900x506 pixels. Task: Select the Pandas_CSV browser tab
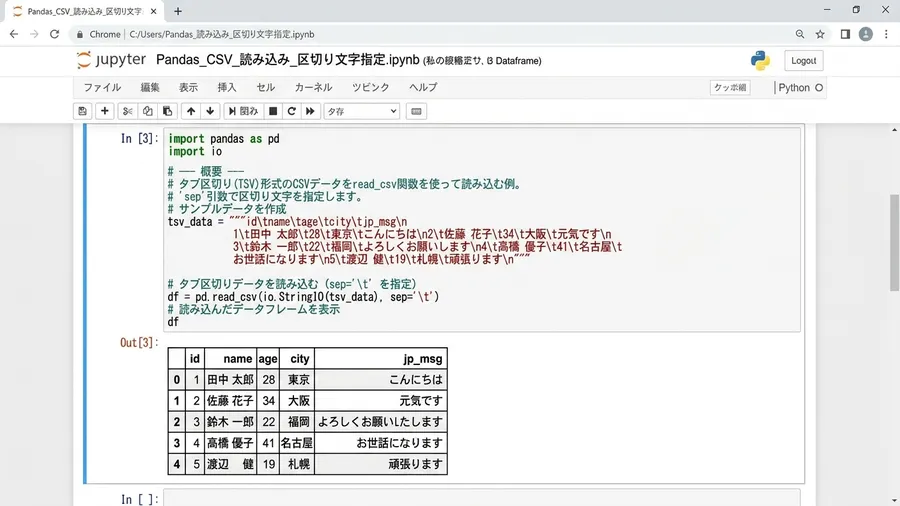(x=85, y=11)
